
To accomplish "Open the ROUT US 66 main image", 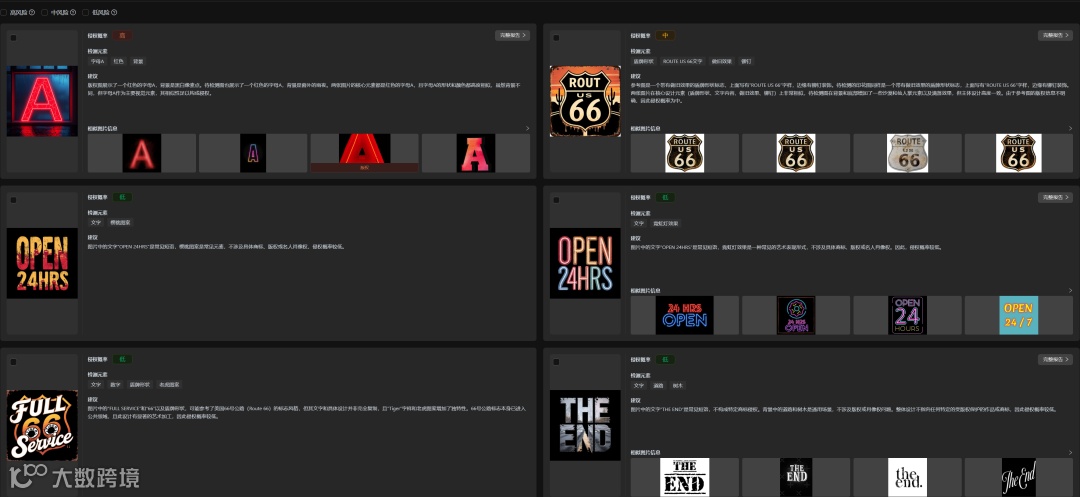I will click(585, 101).
